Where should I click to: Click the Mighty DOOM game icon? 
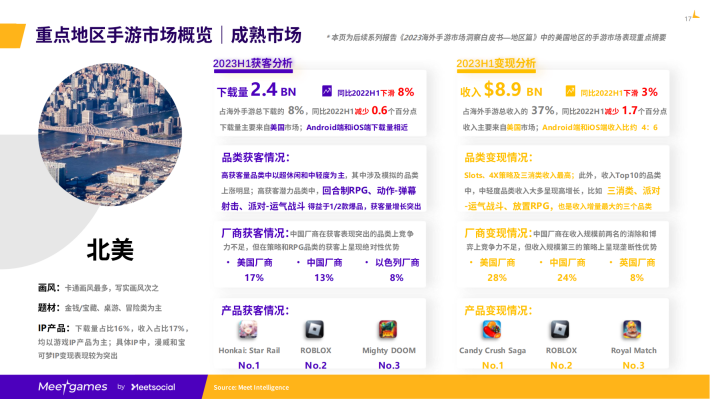click(x=388, y=330)
